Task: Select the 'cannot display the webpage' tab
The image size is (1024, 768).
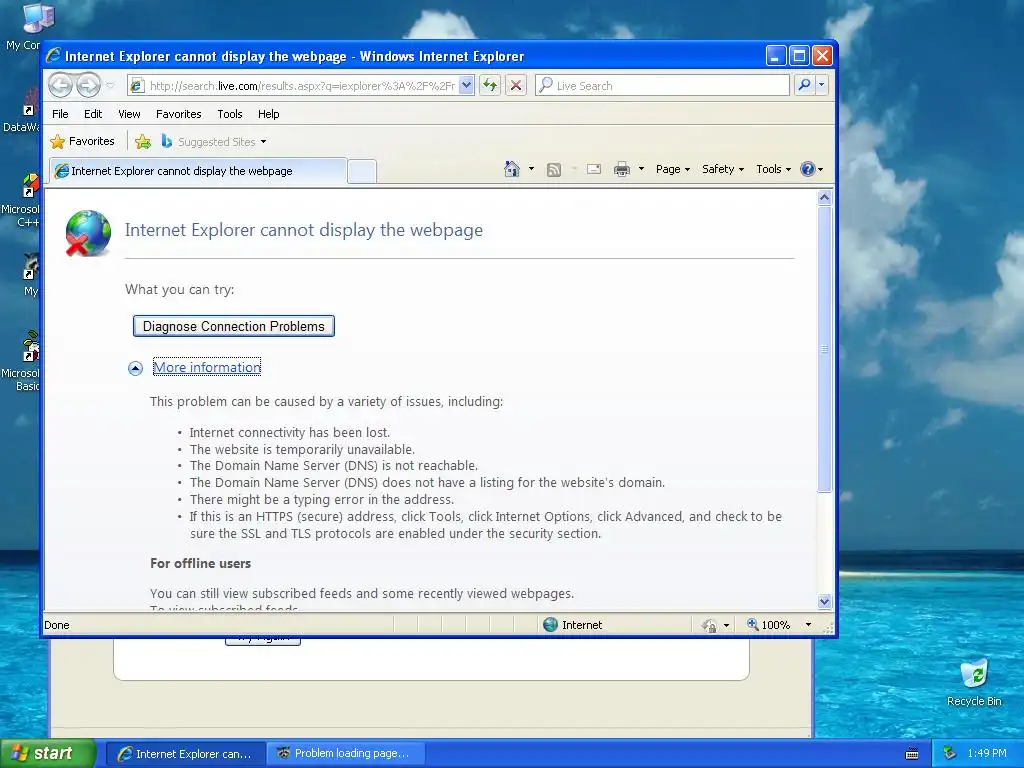Action: [x=198, y=170]
